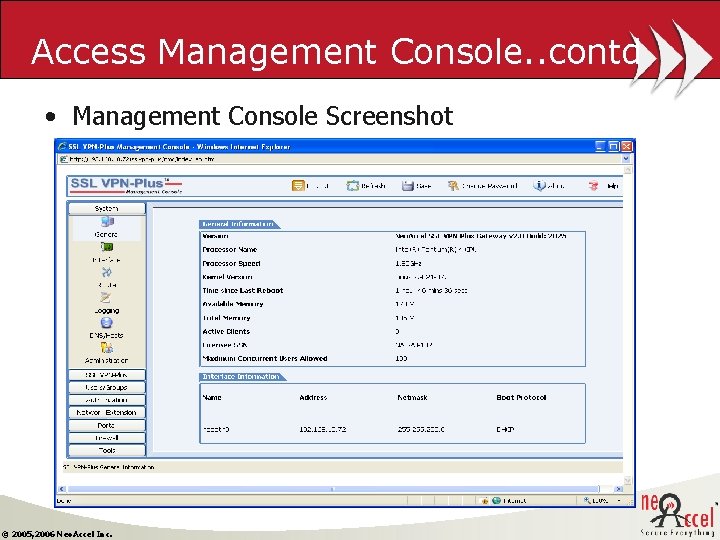This screenshot has width=720, height=540.
Task: Expand the Network Extension sidebar section
Action: (x=107, y=412)
